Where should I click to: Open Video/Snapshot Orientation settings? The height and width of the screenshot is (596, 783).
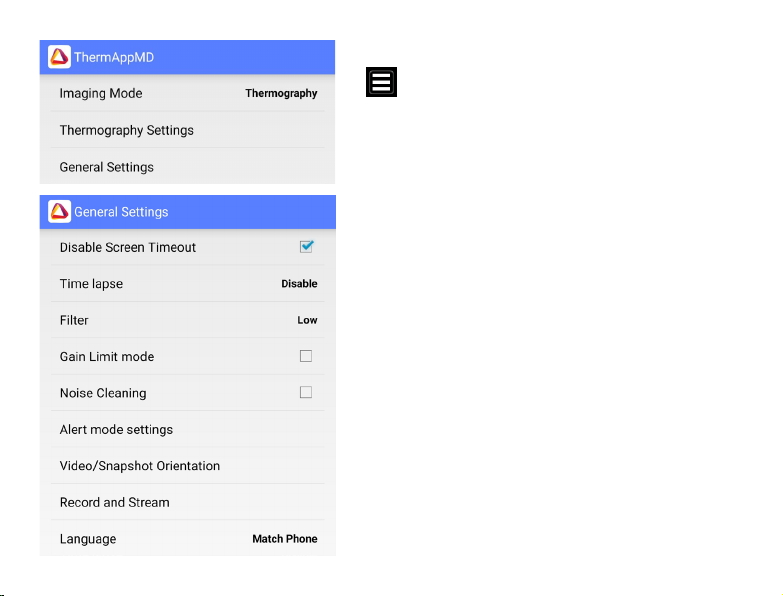coord(140,466)
